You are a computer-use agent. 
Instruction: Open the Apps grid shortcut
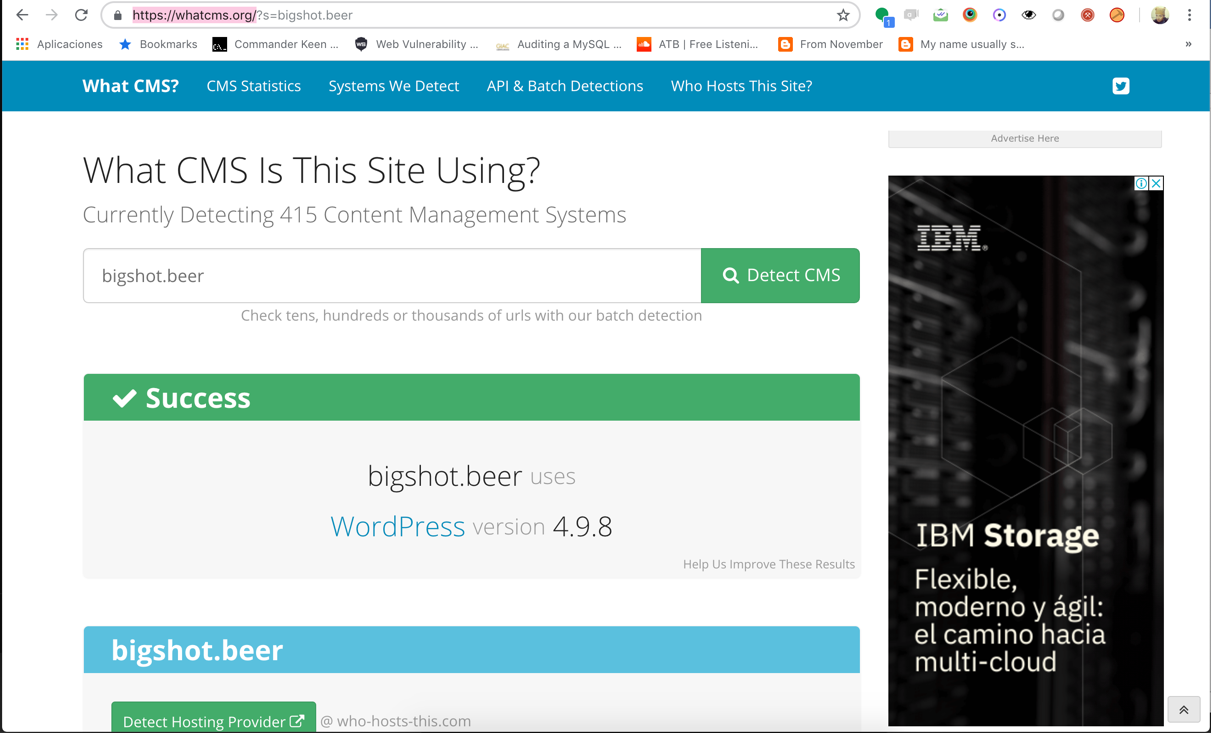point(22,44)
